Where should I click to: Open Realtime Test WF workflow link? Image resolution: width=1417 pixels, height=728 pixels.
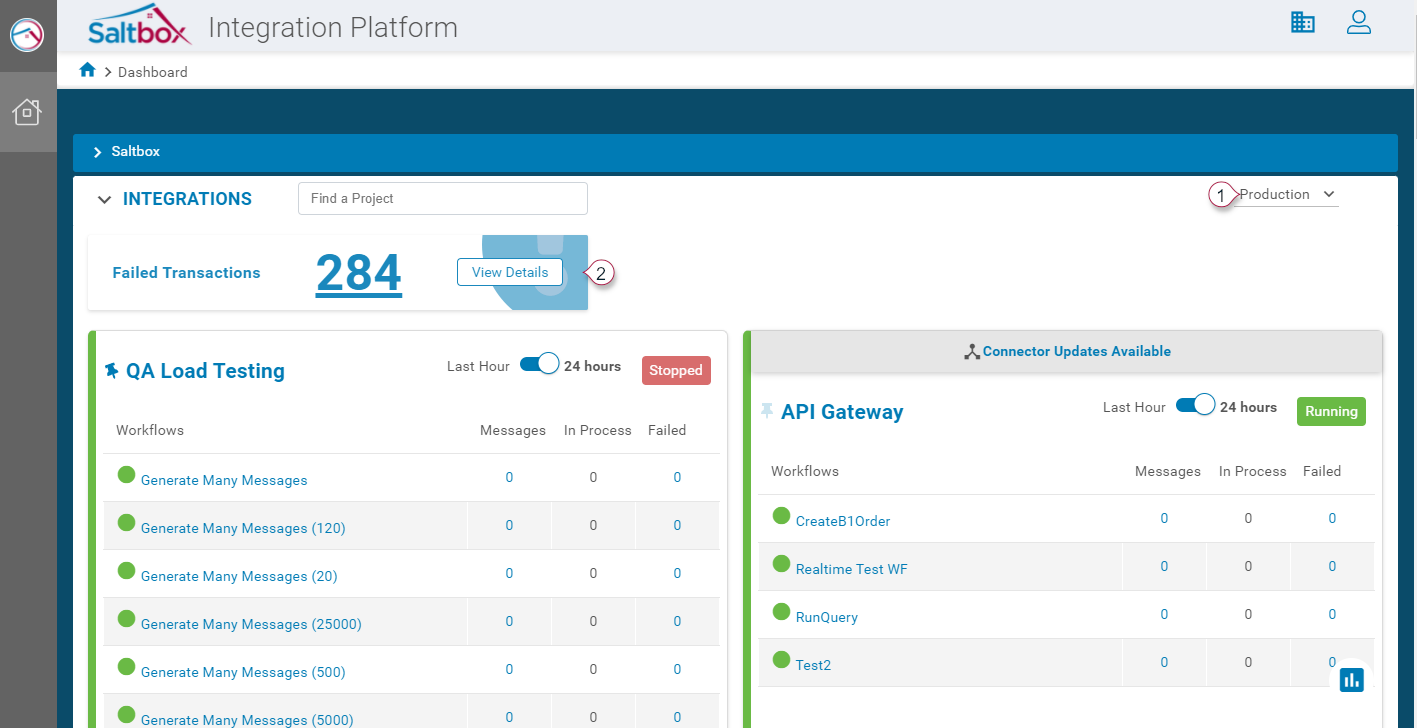(x=852, y=569)
